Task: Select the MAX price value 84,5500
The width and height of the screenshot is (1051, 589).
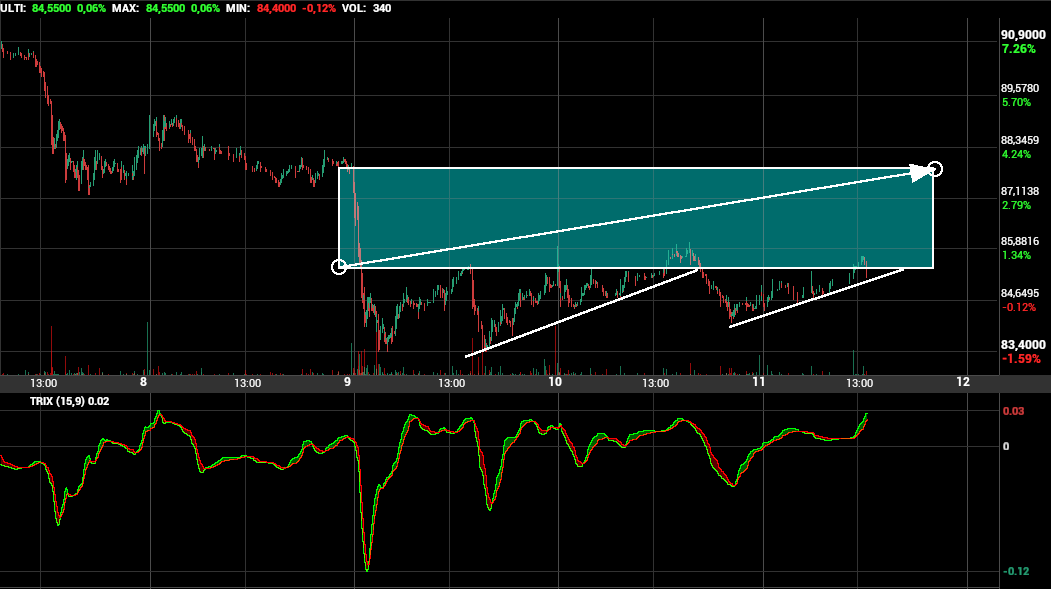Action: point(165,9)
